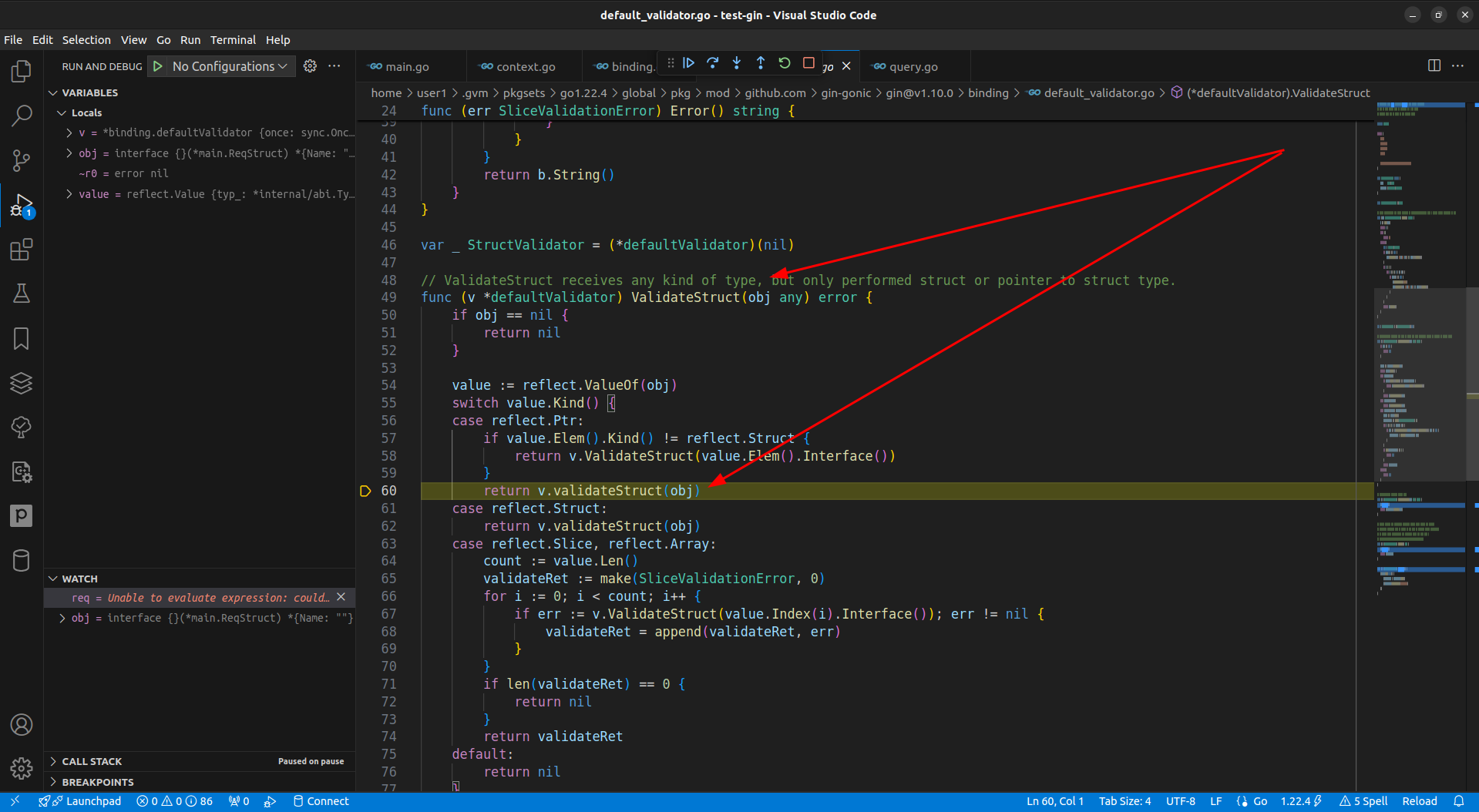Viewport: 1479px width, 812px height.
Task: Open Run and Debug view icon
Action: [22, 205]
